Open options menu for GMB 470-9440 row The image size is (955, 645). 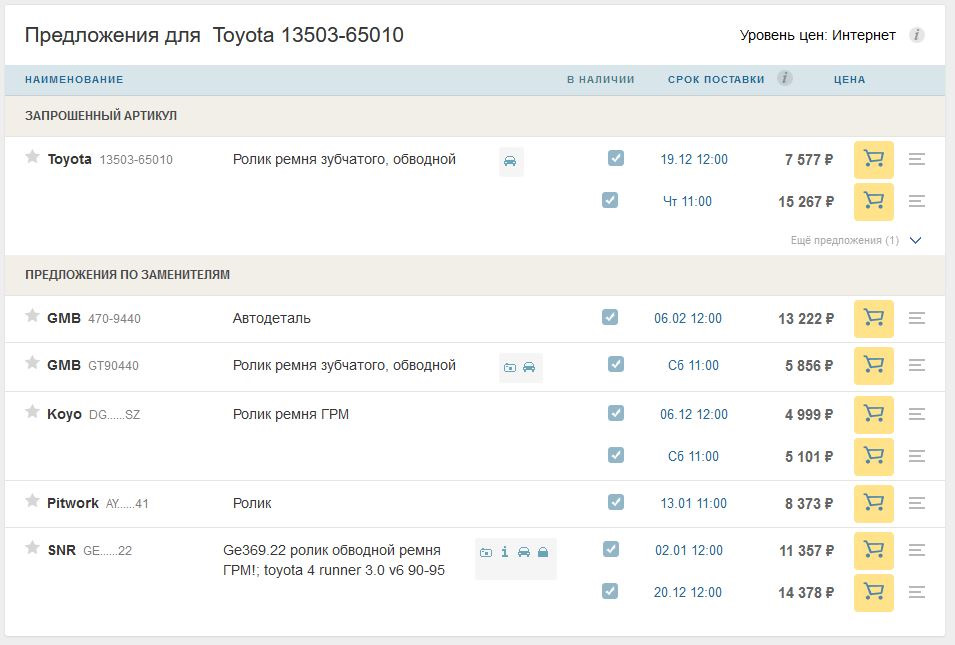[x=916, y=319]
